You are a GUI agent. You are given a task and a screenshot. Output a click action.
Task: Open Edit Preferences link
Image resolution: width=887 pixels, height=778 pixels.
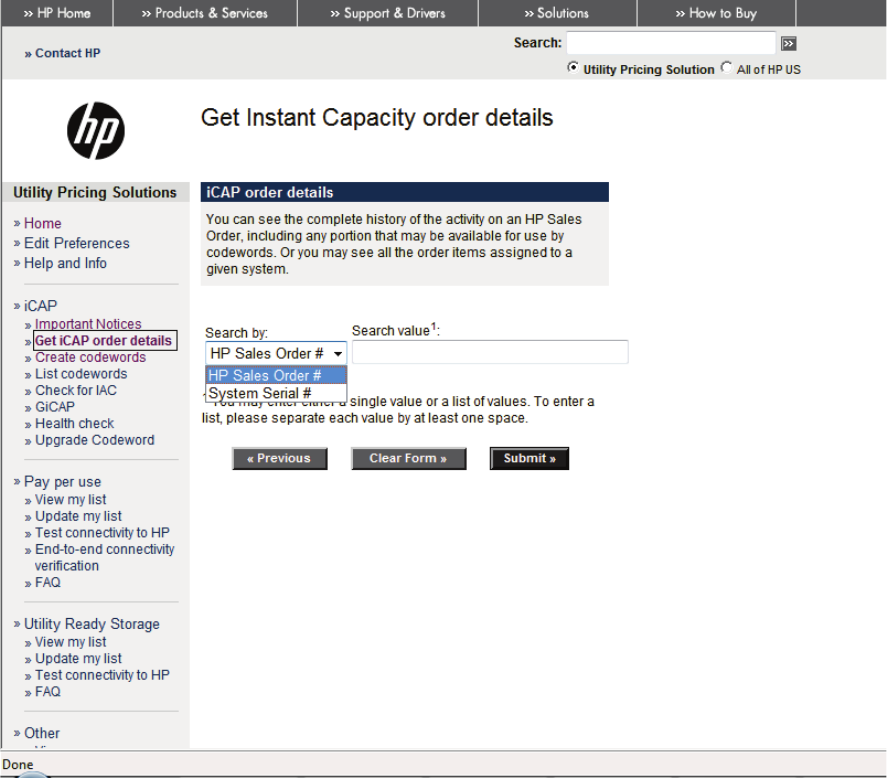tap(76, 243)
